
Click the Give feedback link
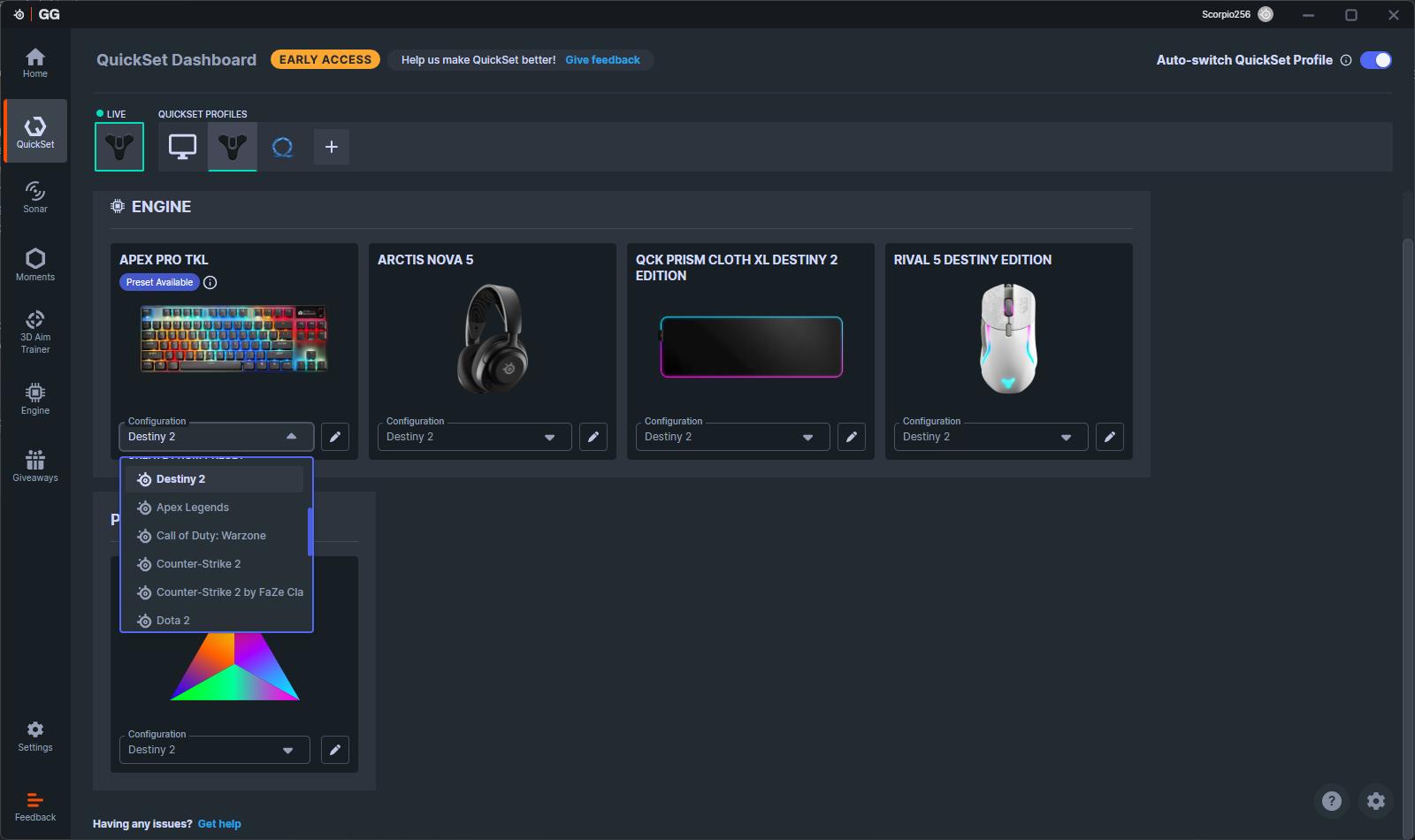coord(602,60)
